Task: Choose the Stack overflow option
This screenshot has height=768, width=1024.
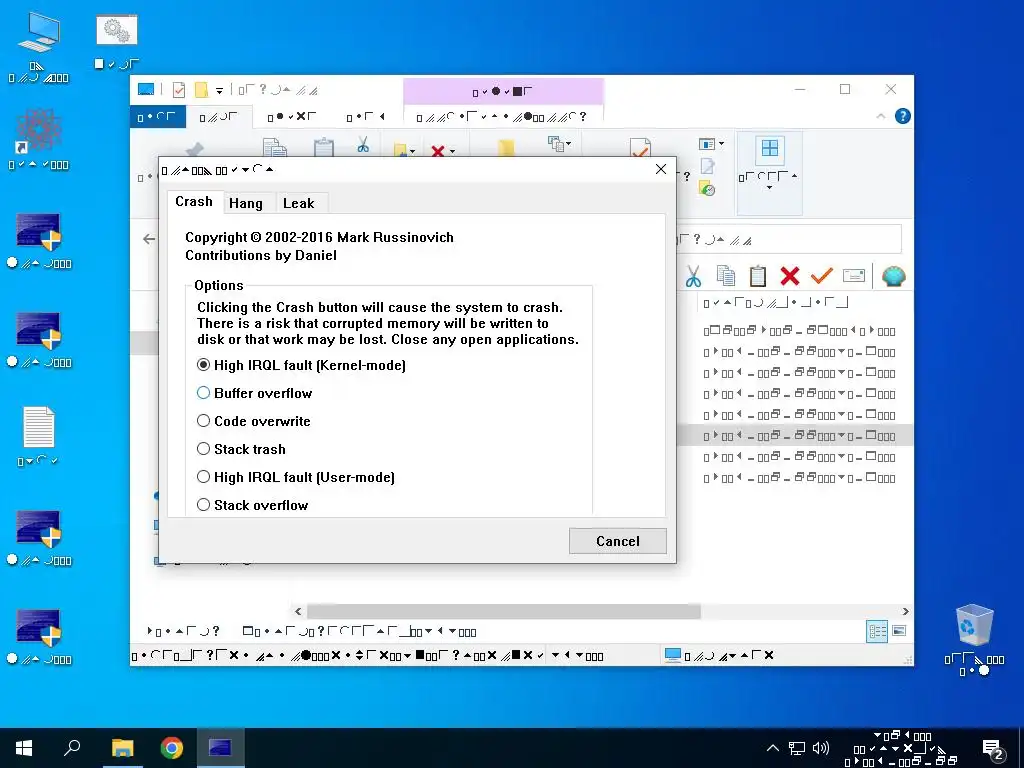Action: pos(252,505)
